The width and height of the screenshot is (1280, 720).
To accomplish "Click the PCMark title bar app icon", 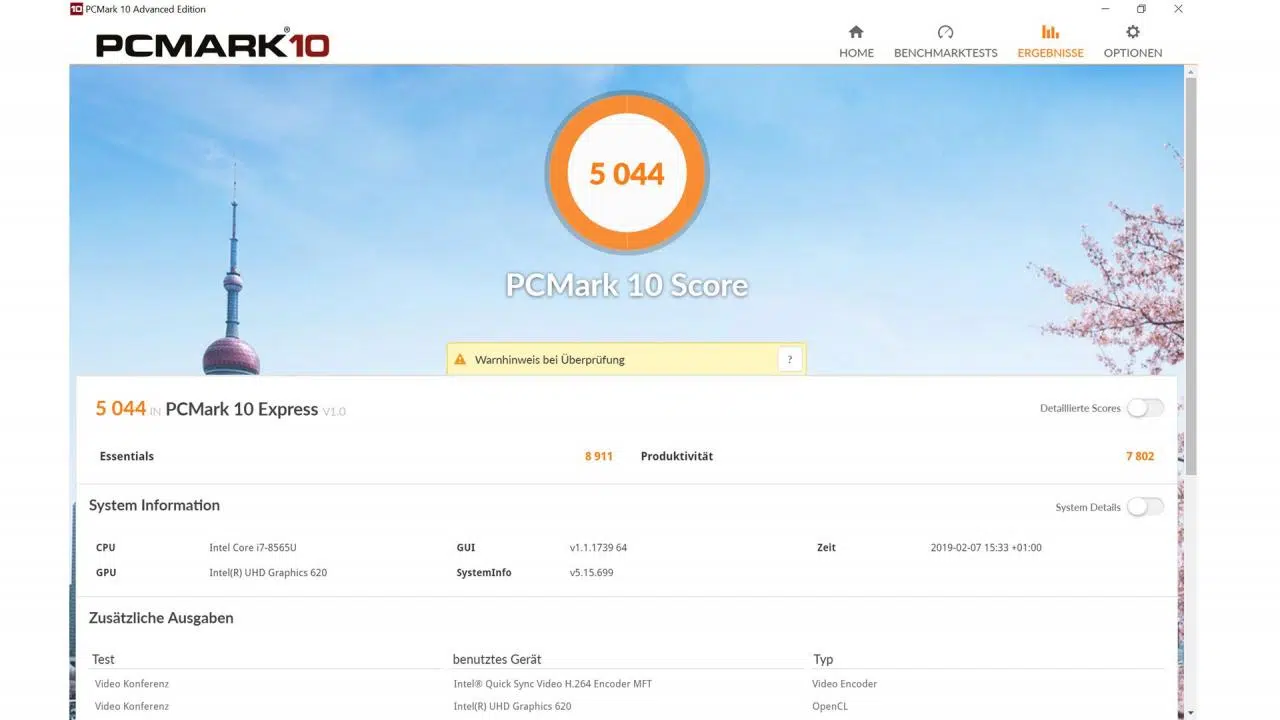I will pos(77,9).
